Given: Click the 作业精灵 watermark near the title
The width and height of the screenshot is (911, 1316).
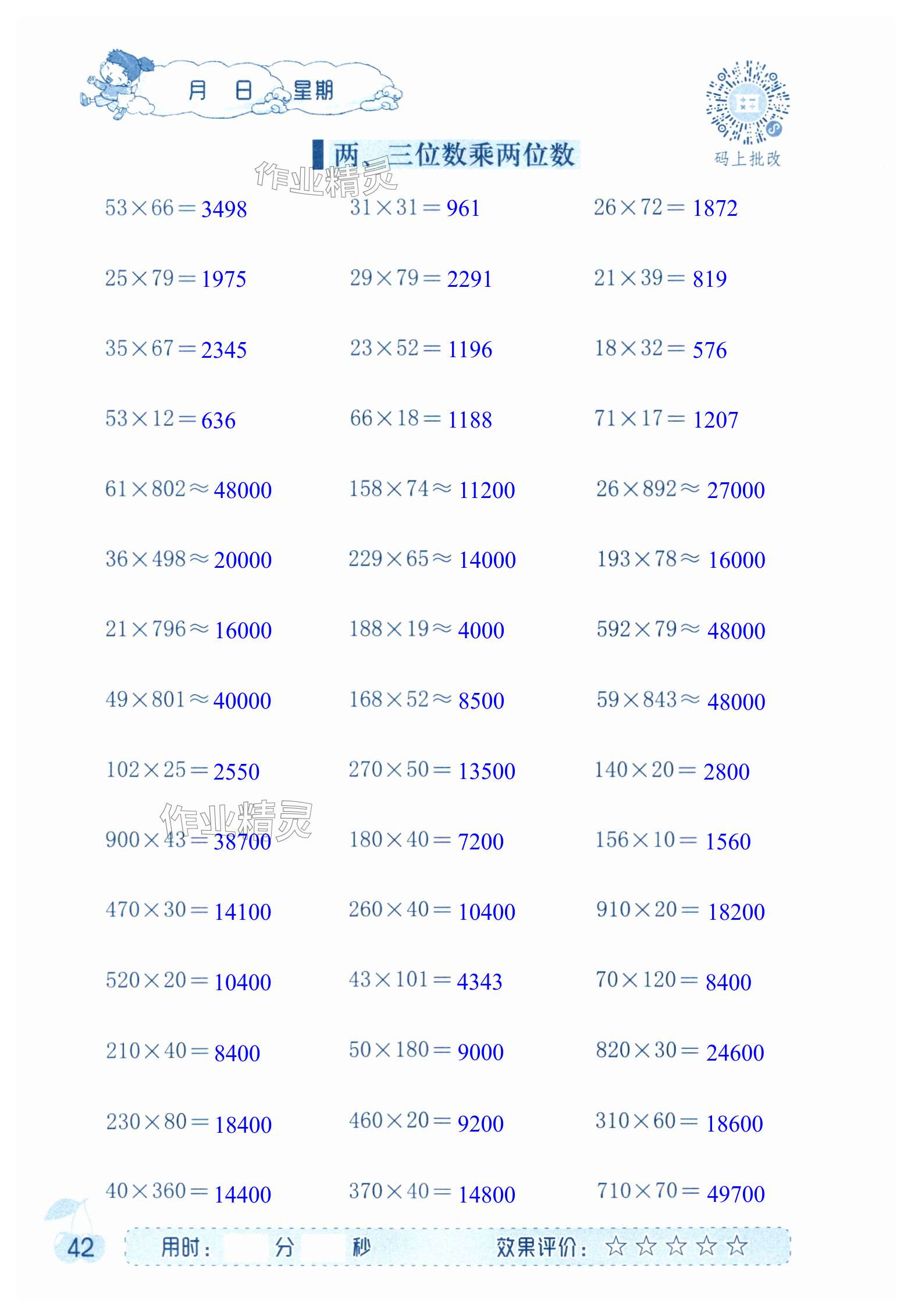Looking at the screenshot, I should [x=325, y=179].
